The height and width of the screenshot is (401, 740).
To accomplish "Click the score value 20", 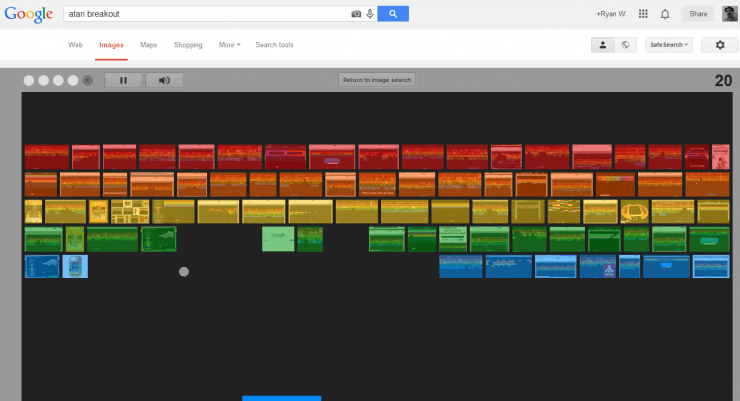I will (723, 81).
